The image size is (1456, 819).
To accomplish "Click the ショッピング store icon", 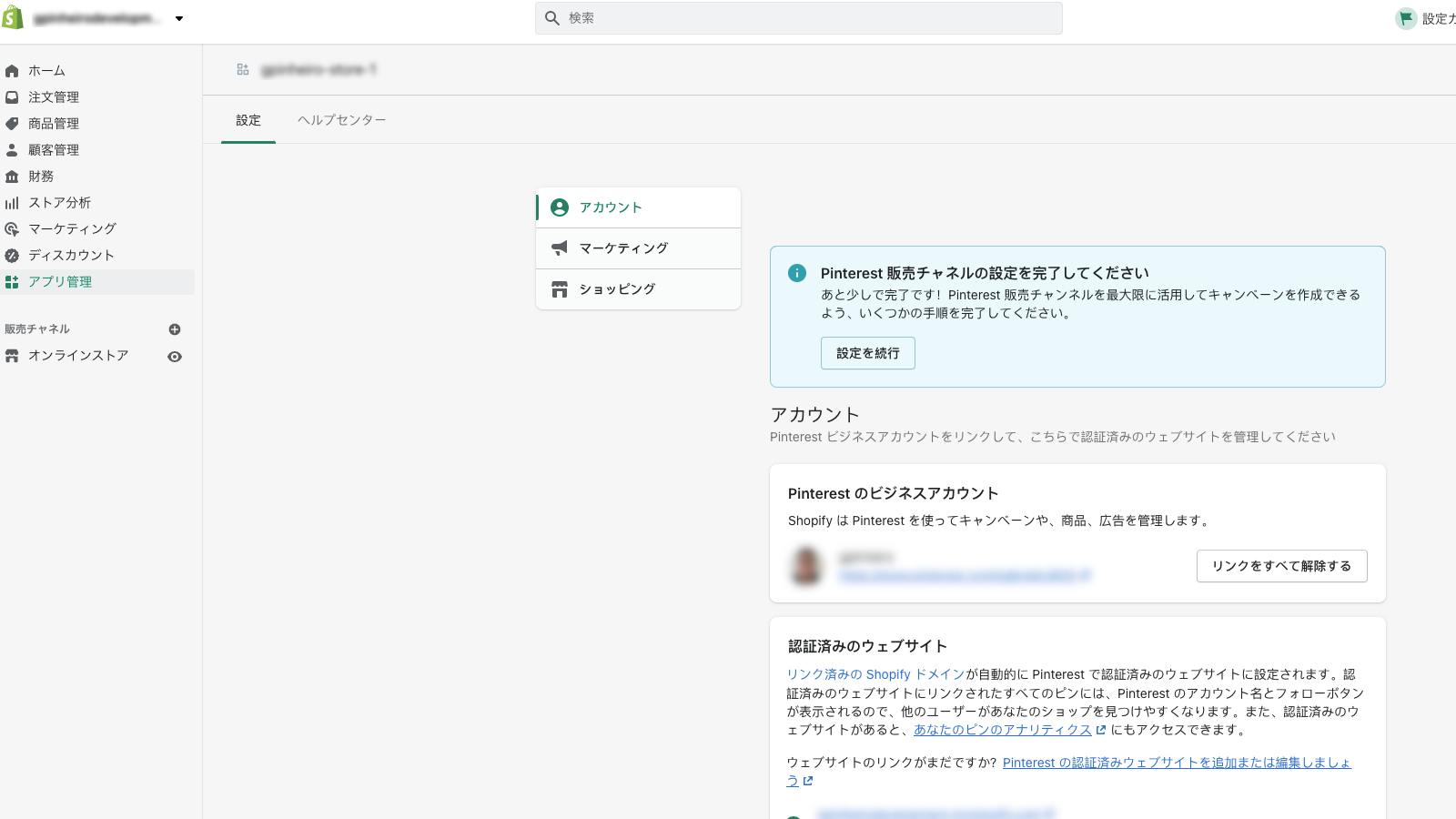I will [560, 289].
